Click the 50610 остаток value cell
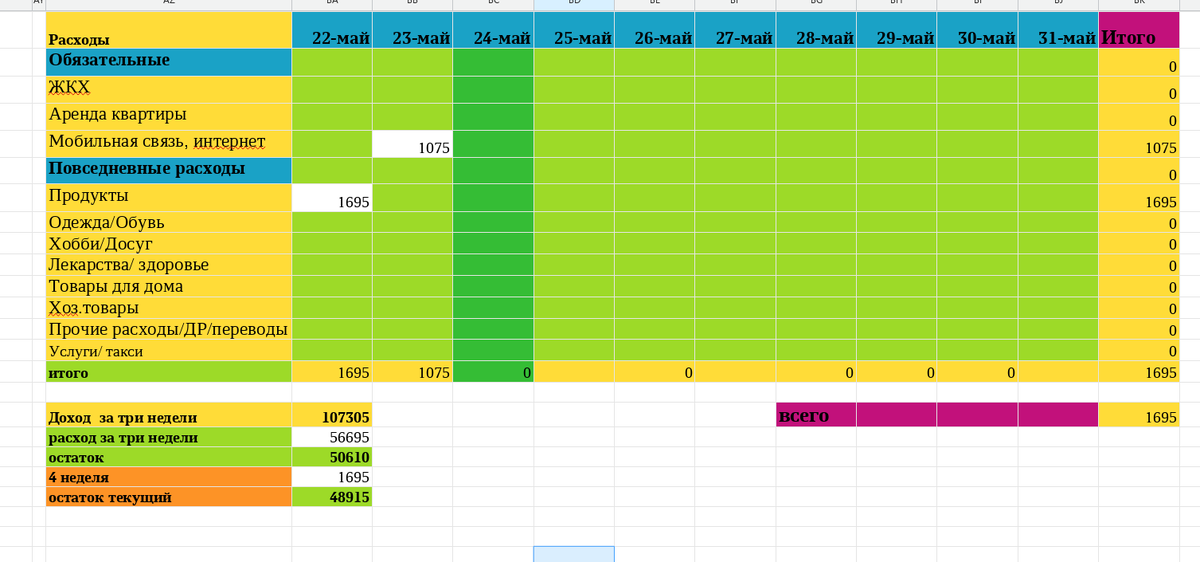The width and height of the screenshot is (1200, 562). click(332, 457)
